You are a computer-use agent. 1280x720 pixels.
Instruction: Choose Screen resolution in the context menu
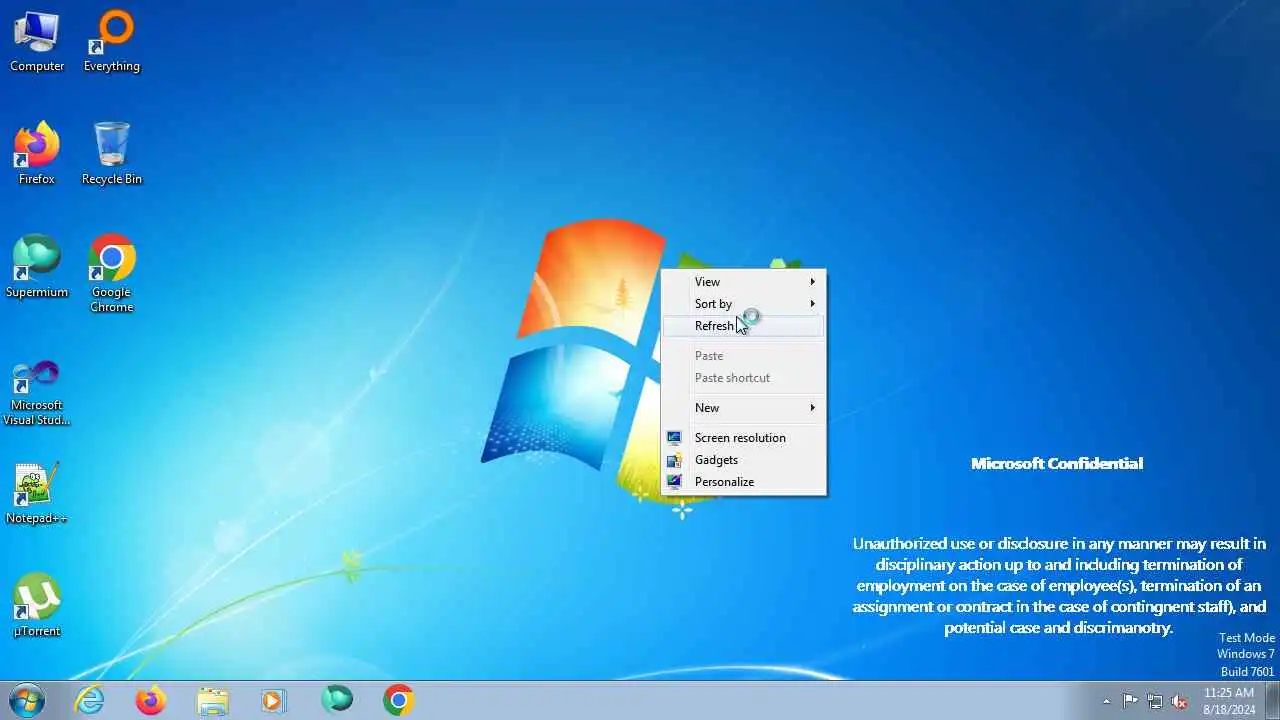tap(744, 438)
